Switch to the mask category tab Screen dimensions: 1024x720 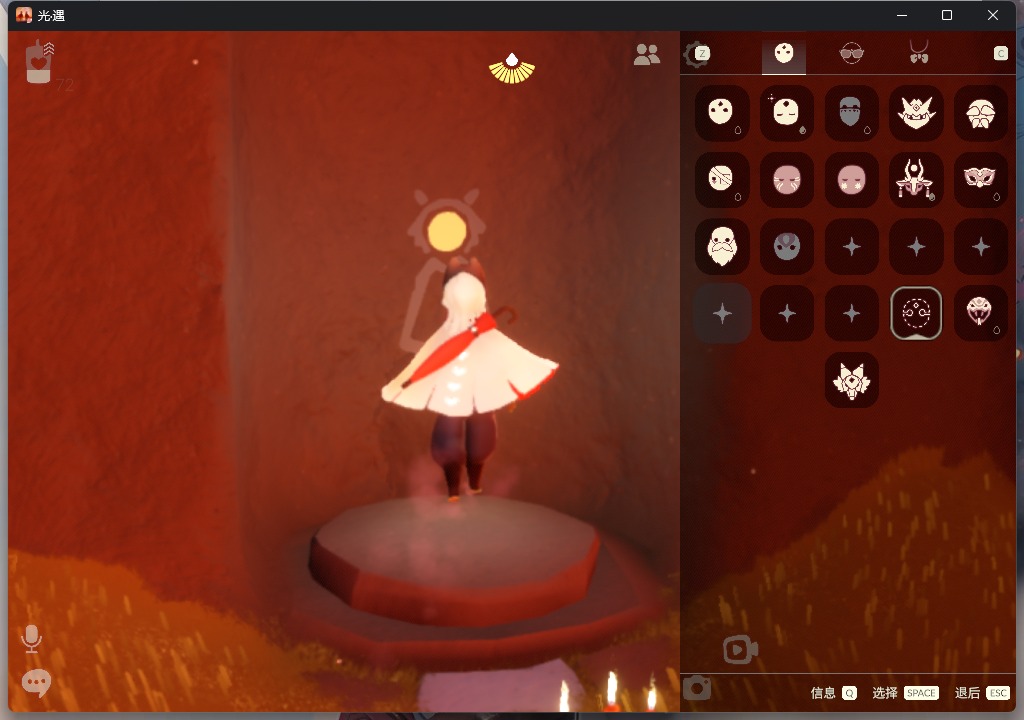tap(784, 53)
